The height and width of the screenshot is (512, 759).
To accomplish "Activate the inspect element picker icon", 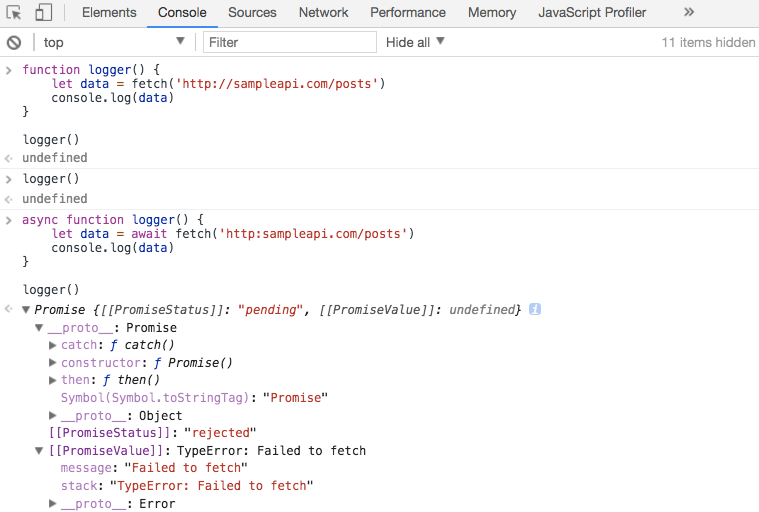I will coord(14,13).
